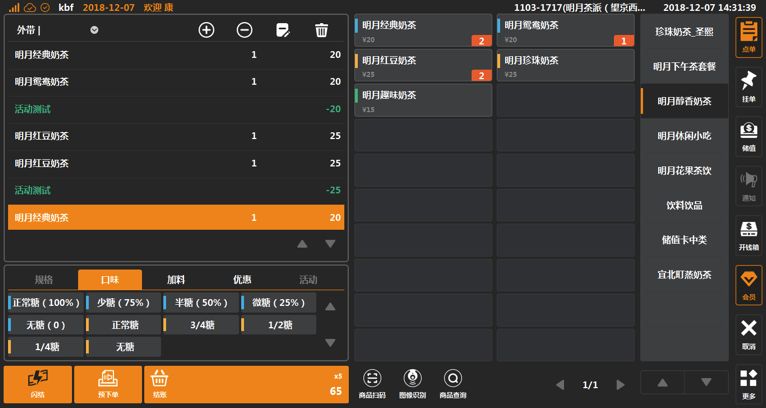766x408 pixels.
Task: Click the 会员 member icon in sidebar
Action: (x=748, y=285)
